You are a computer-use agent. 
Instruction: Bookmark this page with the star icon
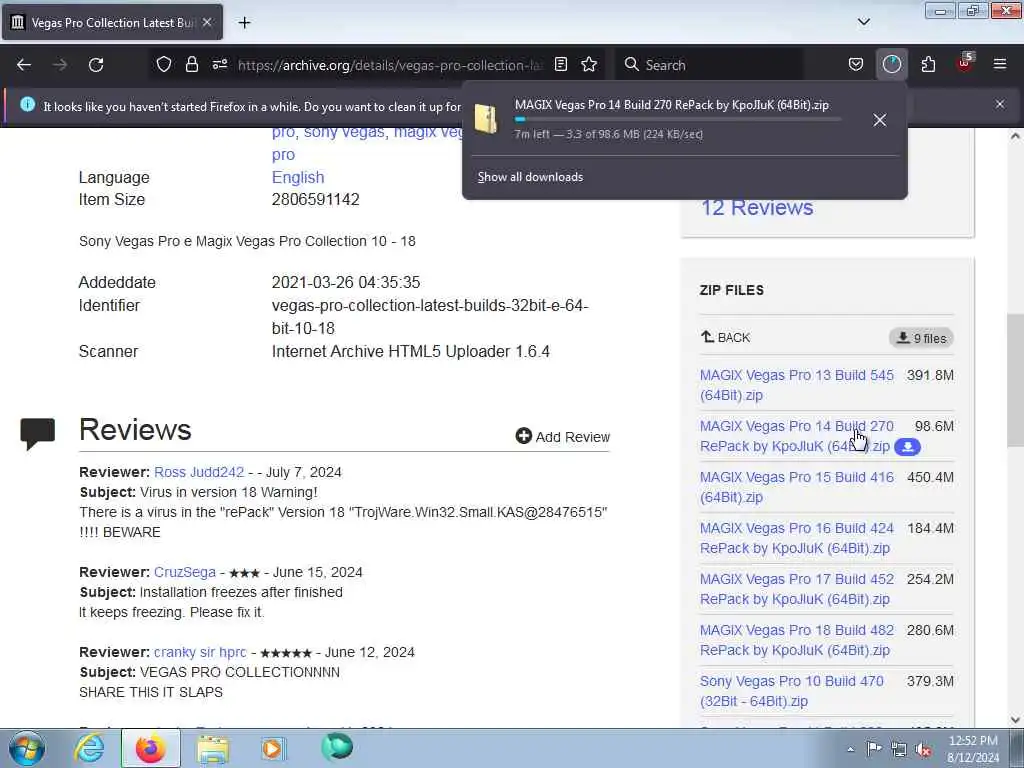click(589, 64)
